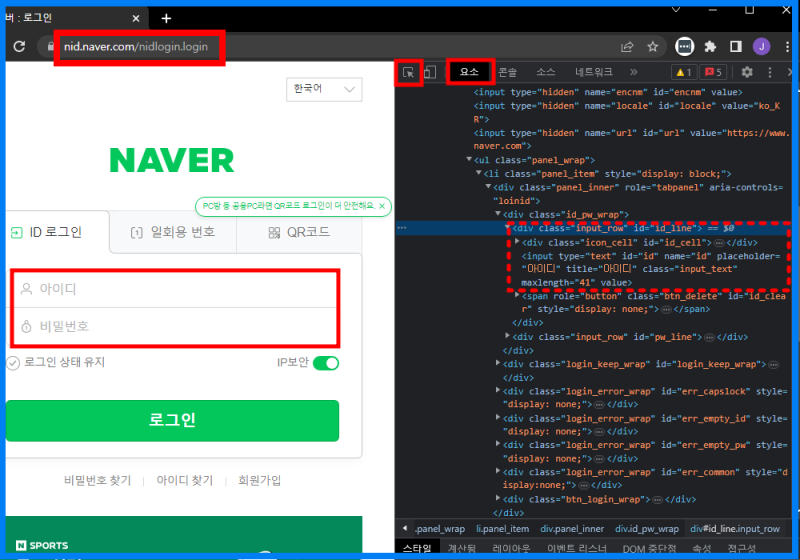Close the 로그인 browser tab
Viewport: 800px width, 560px height.
(136, 18)
